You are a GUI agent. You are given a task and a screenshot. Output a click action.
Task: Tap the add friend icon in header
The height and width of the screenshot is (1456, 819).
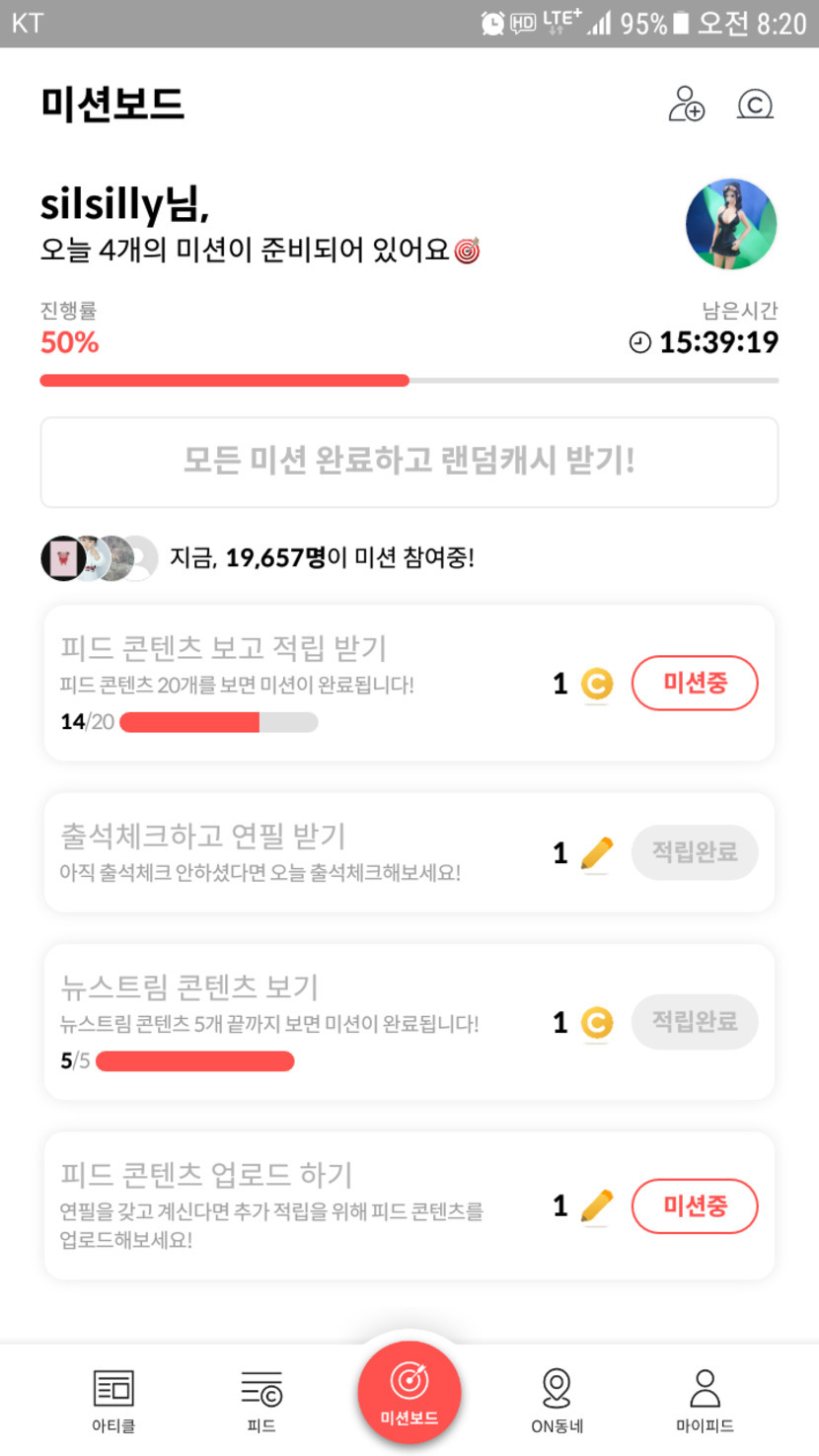click(686, 104)
